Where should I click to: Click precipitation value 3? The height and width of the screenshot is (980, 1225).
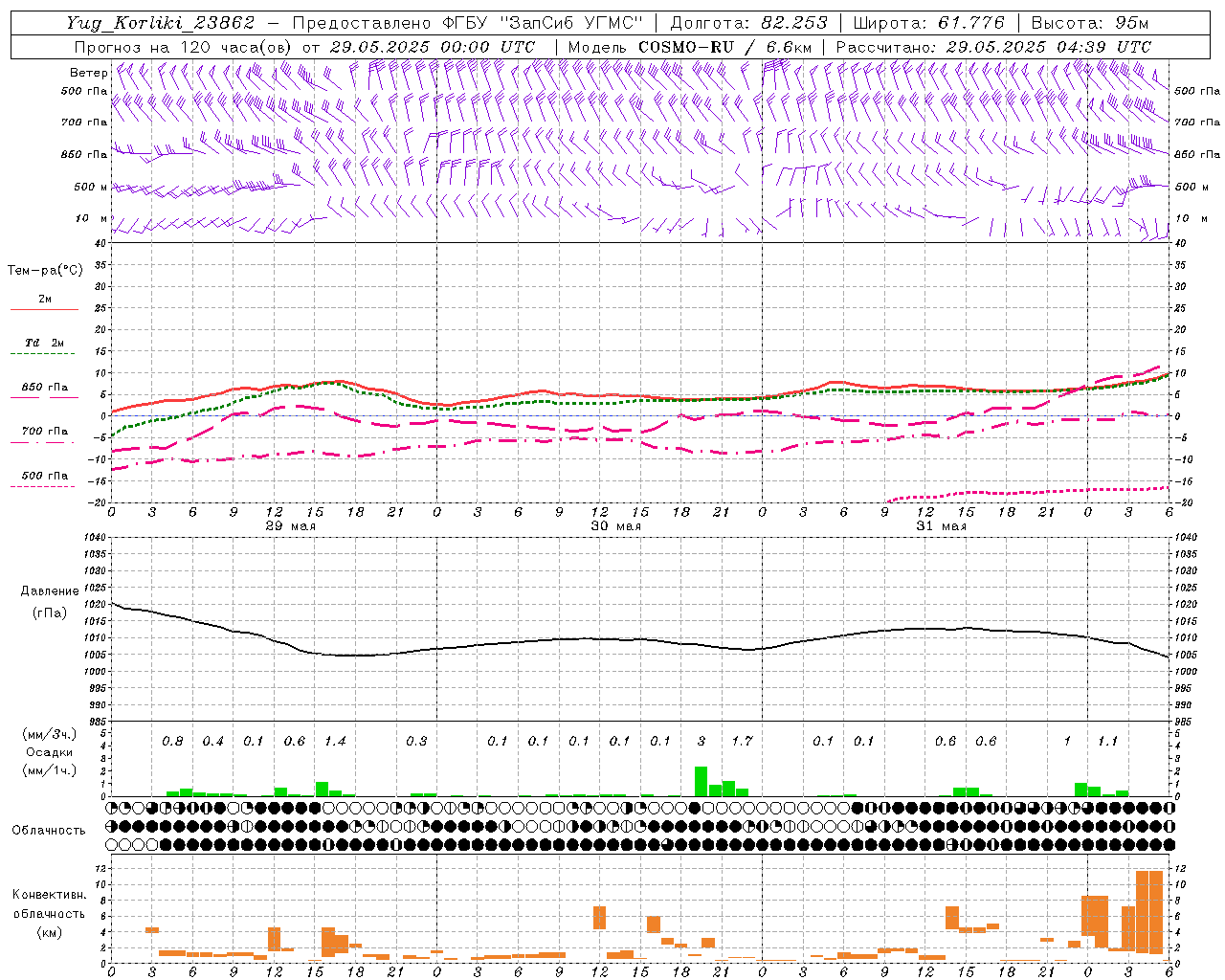702,742
